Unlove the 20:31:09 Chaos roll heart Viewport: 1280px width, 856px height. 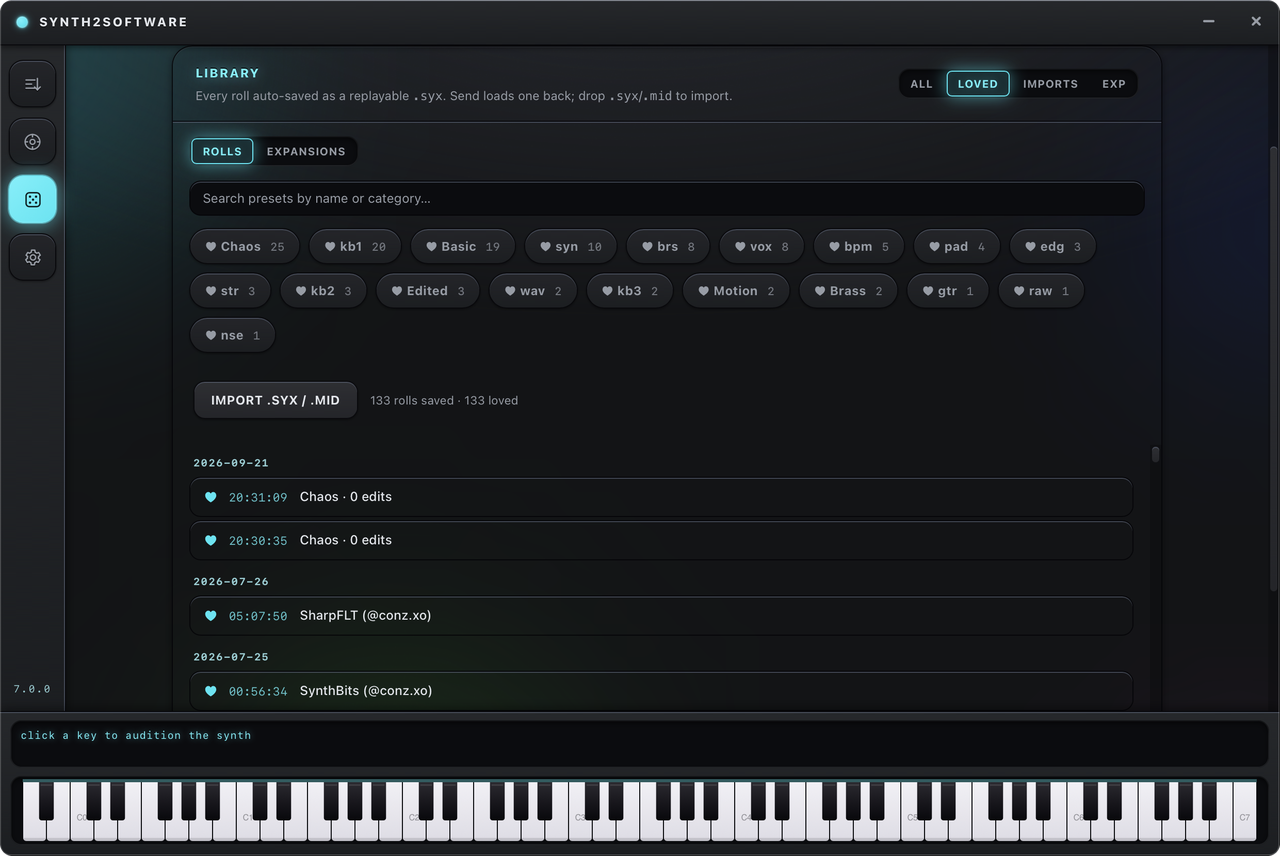click(x=211, y=497)
